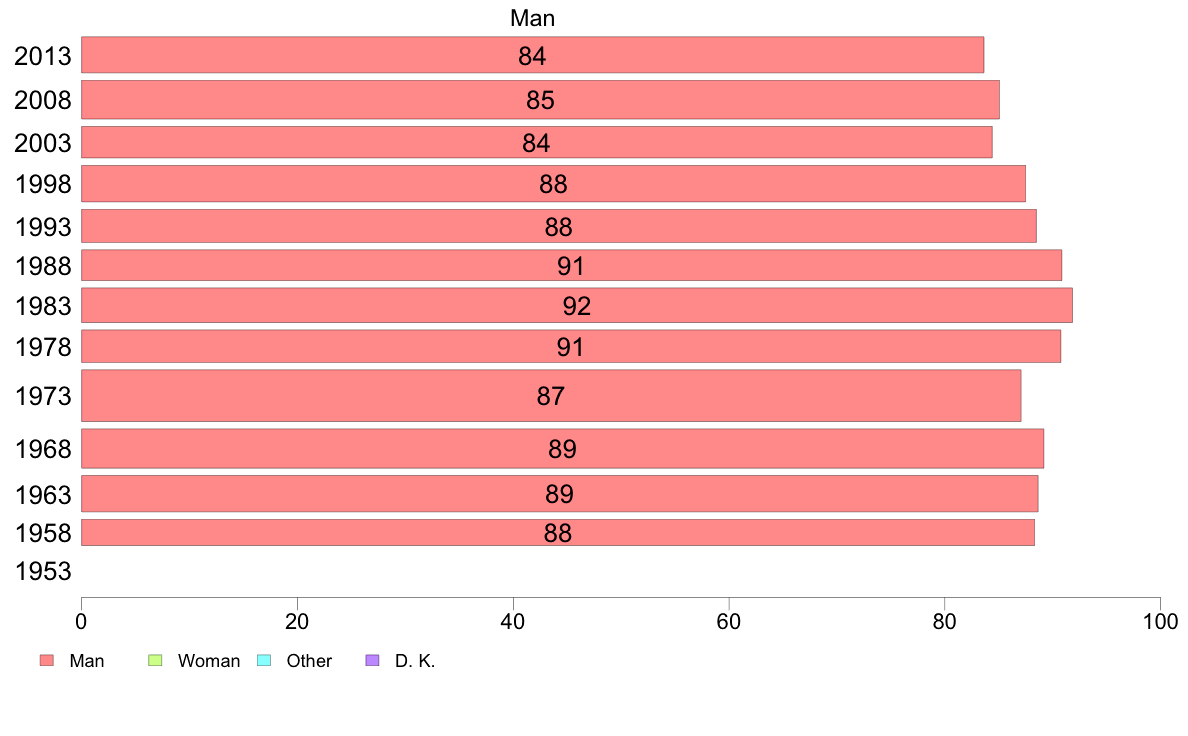Click the red Man legend swatch
1188x736 pixels.
pos(47,660)
